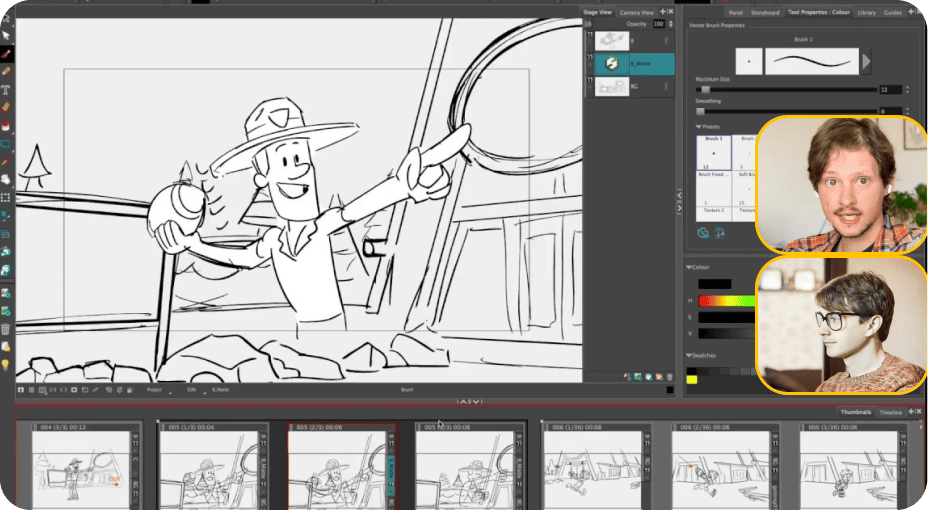Select the Brush tool in left toolbar
This screenshot has height=510, width=928.
[6, 53]
